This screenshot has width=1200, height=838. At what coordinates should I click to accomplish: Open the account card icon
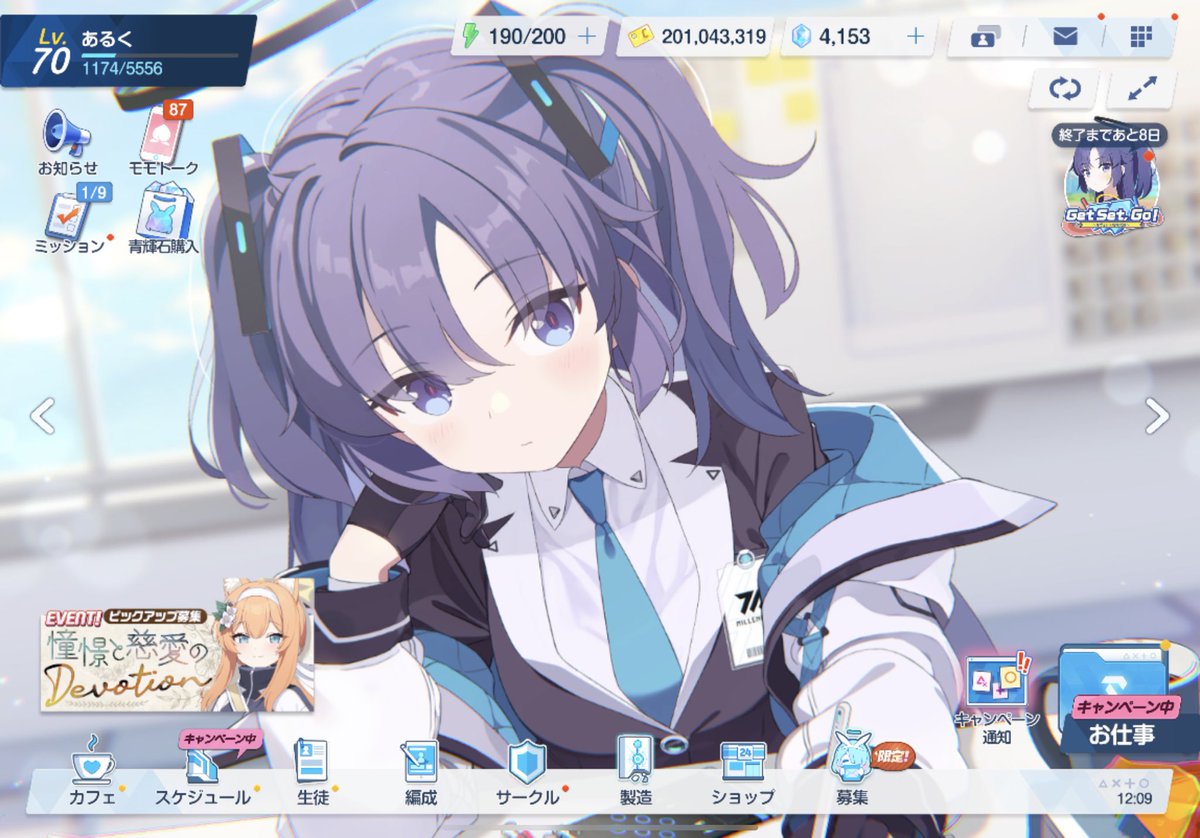[987, 38]
